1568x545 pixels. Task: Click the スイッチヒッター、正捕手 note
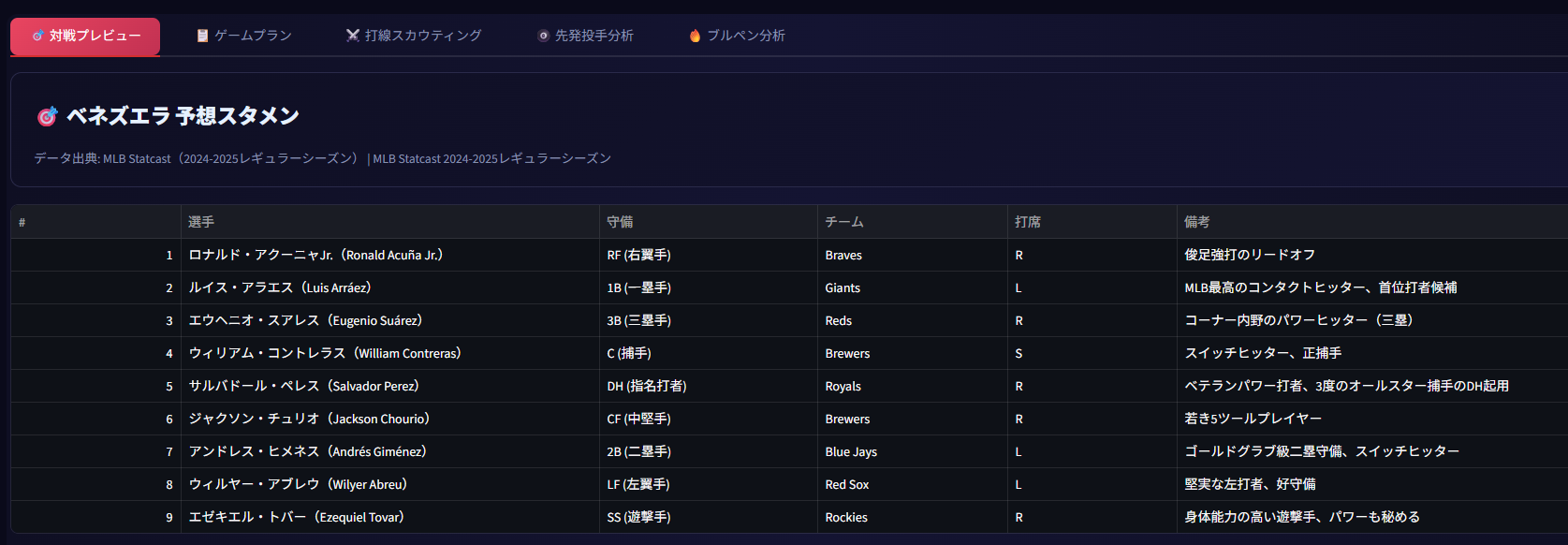coord(1372,353)
